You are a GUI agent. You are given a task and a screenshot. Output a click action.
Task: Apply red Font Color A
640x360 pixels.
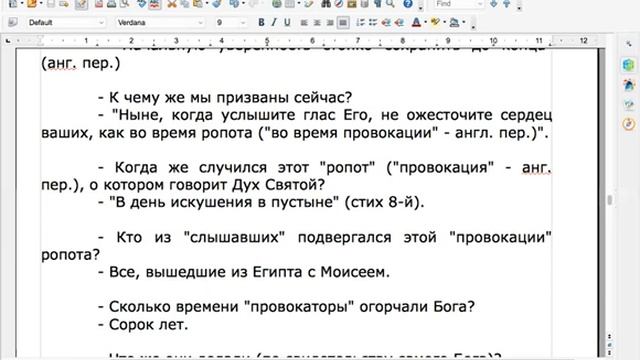coord(416,23)
